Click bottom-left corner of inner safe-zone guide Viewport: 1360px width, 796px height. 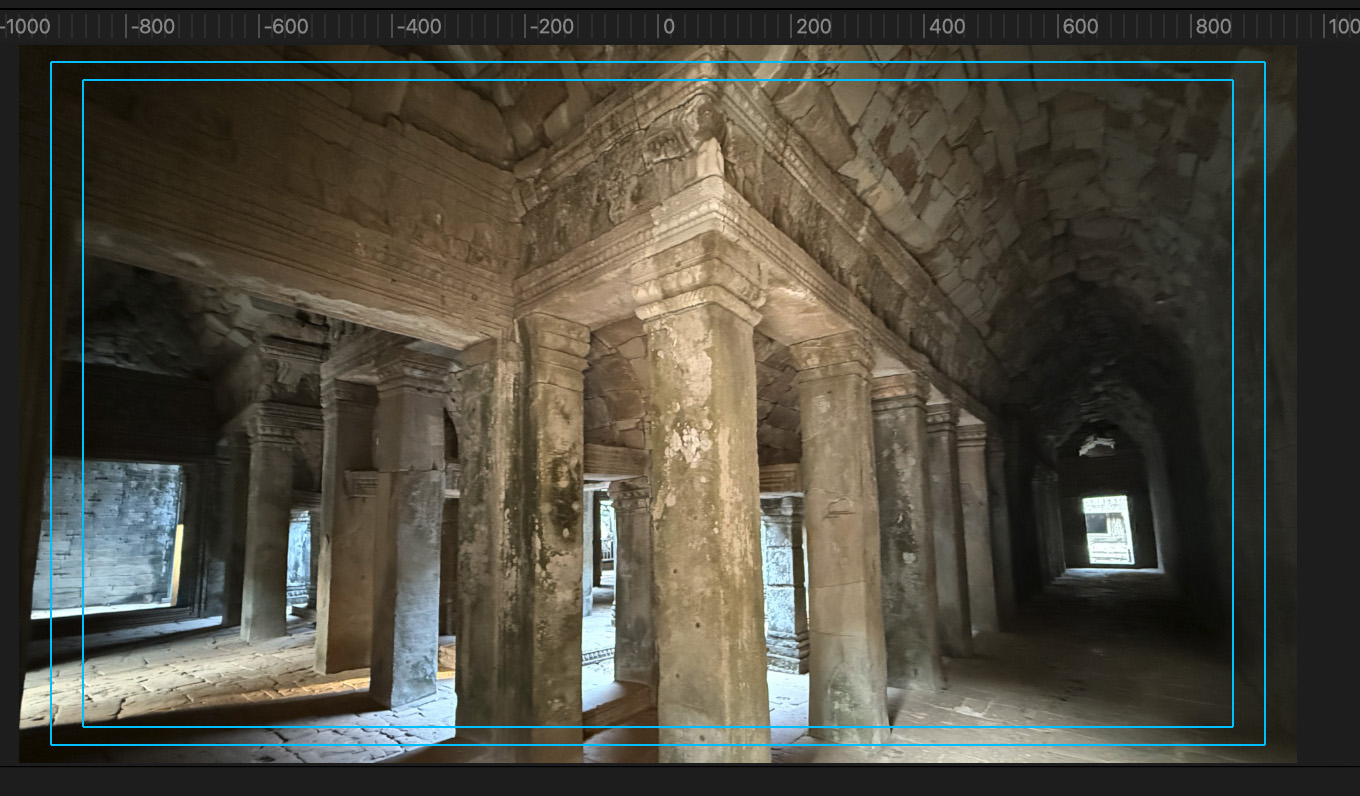(x=83, y=726)
